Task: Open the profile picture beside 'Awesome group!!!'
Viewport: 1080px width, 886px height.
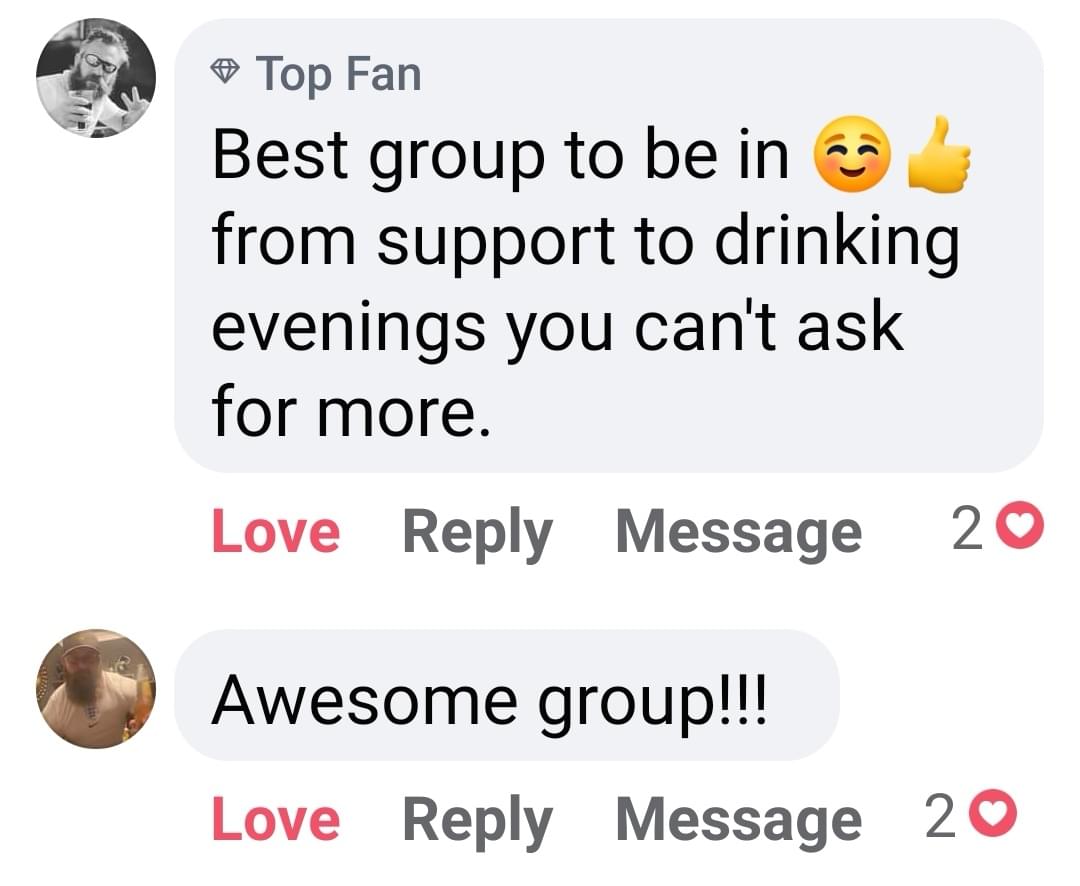Action: (96, 689)
